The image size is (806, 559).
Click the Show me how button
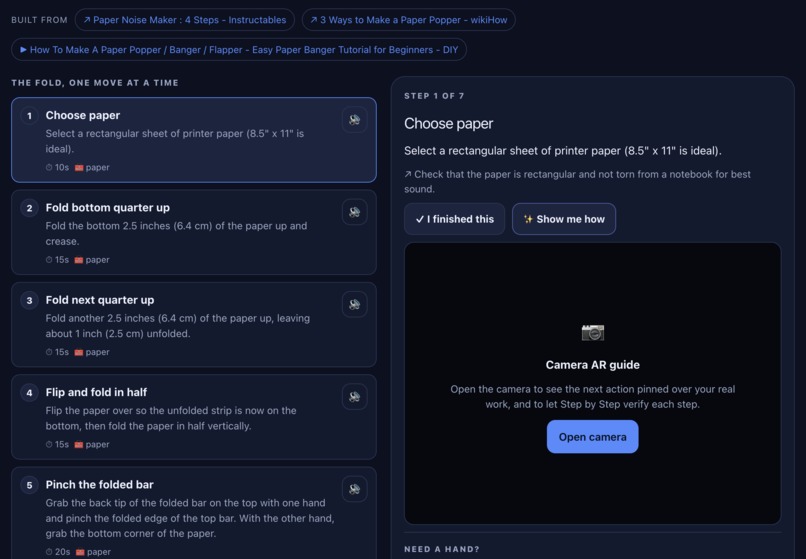click(x=564, y=219)
